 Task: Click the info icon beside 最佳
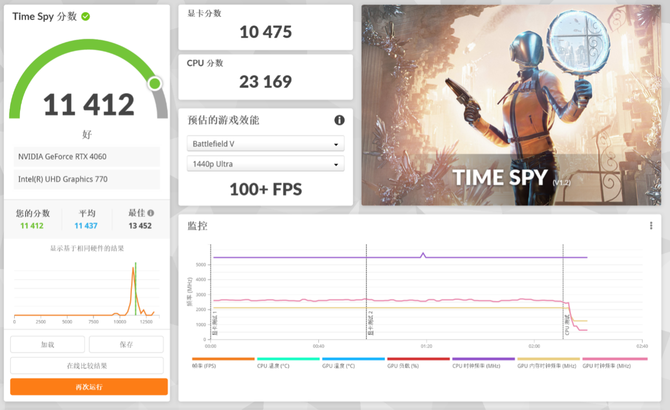pyautogui.click(x=151, y=213)
